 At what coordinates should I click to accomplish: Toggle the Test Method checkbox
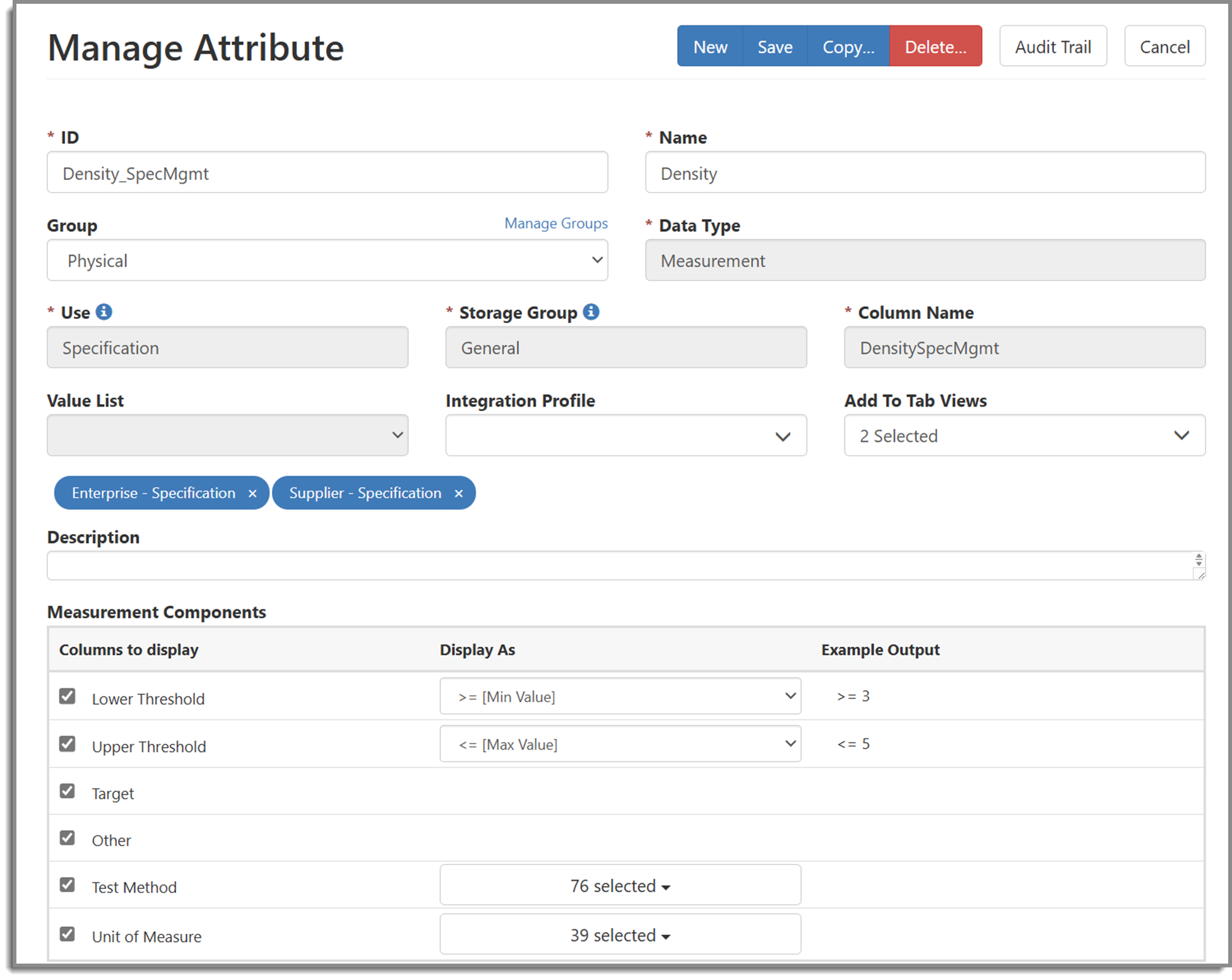click(x=68, y=884)
